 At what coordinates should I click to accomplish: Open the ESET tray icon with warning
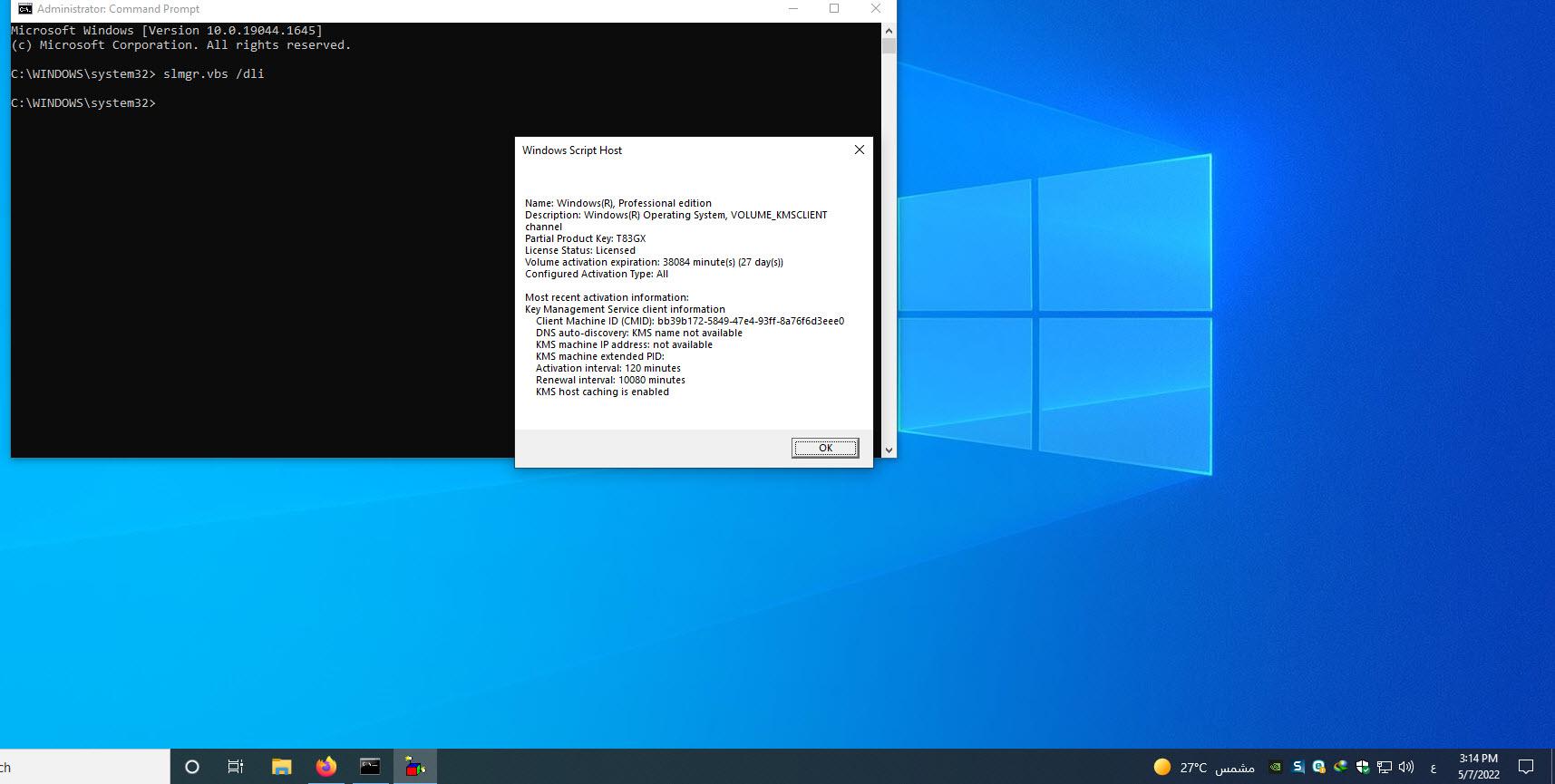pyautogui.click(x=1319, y=767)
